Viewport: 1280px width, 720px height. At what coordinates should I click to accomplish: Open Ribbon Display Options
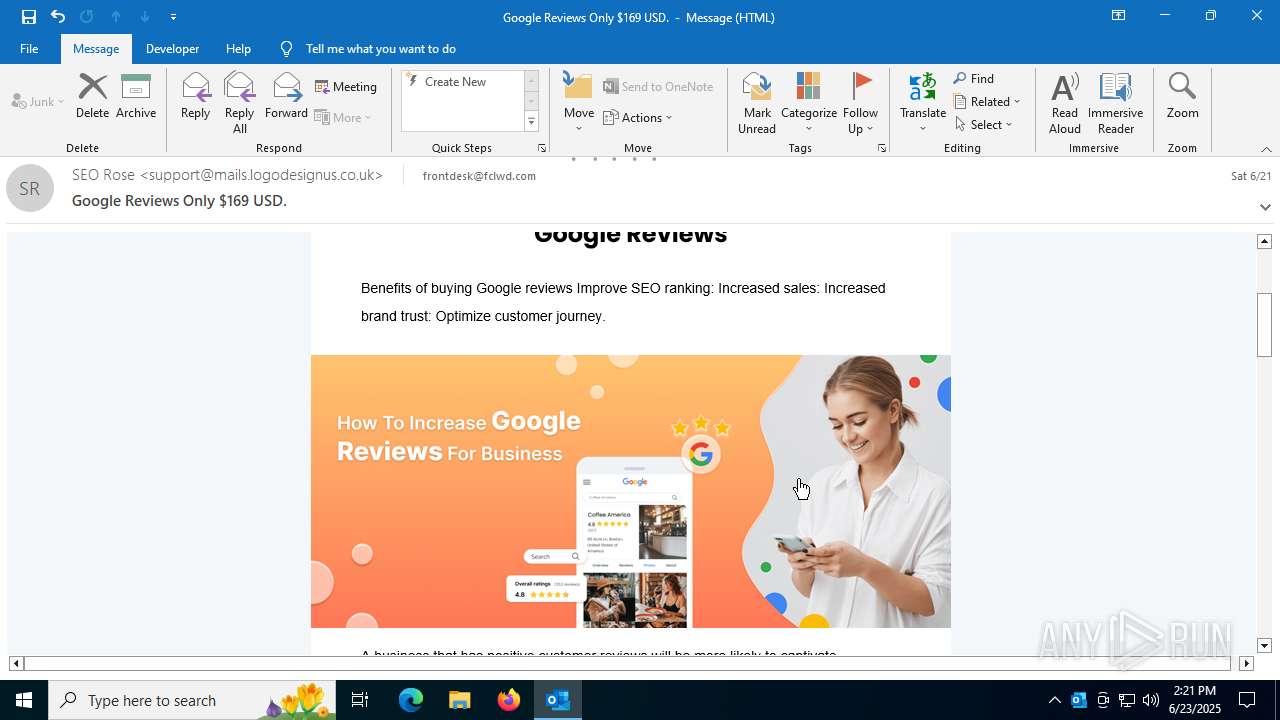[x=1118, y=16]
